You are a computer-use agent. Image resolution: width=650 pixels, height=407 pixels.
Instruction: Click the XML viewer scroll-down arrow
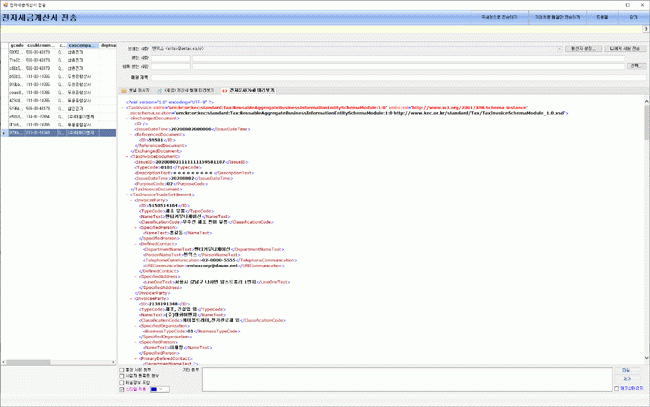646,358
